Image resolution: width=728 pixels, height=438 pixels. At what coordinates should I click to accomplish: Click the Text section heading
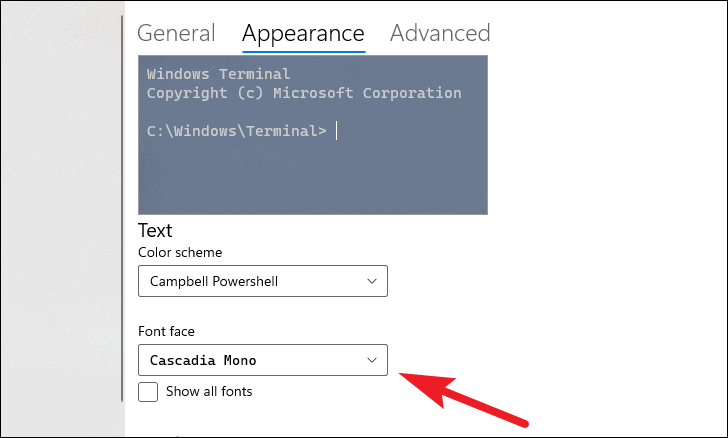[x=155, y=231]
